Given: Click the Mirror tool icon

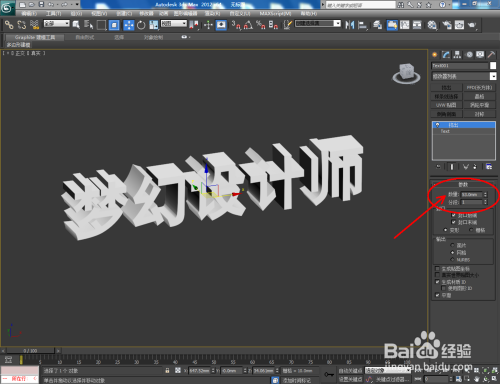Looking at the screenshot, I should point(349,25).
